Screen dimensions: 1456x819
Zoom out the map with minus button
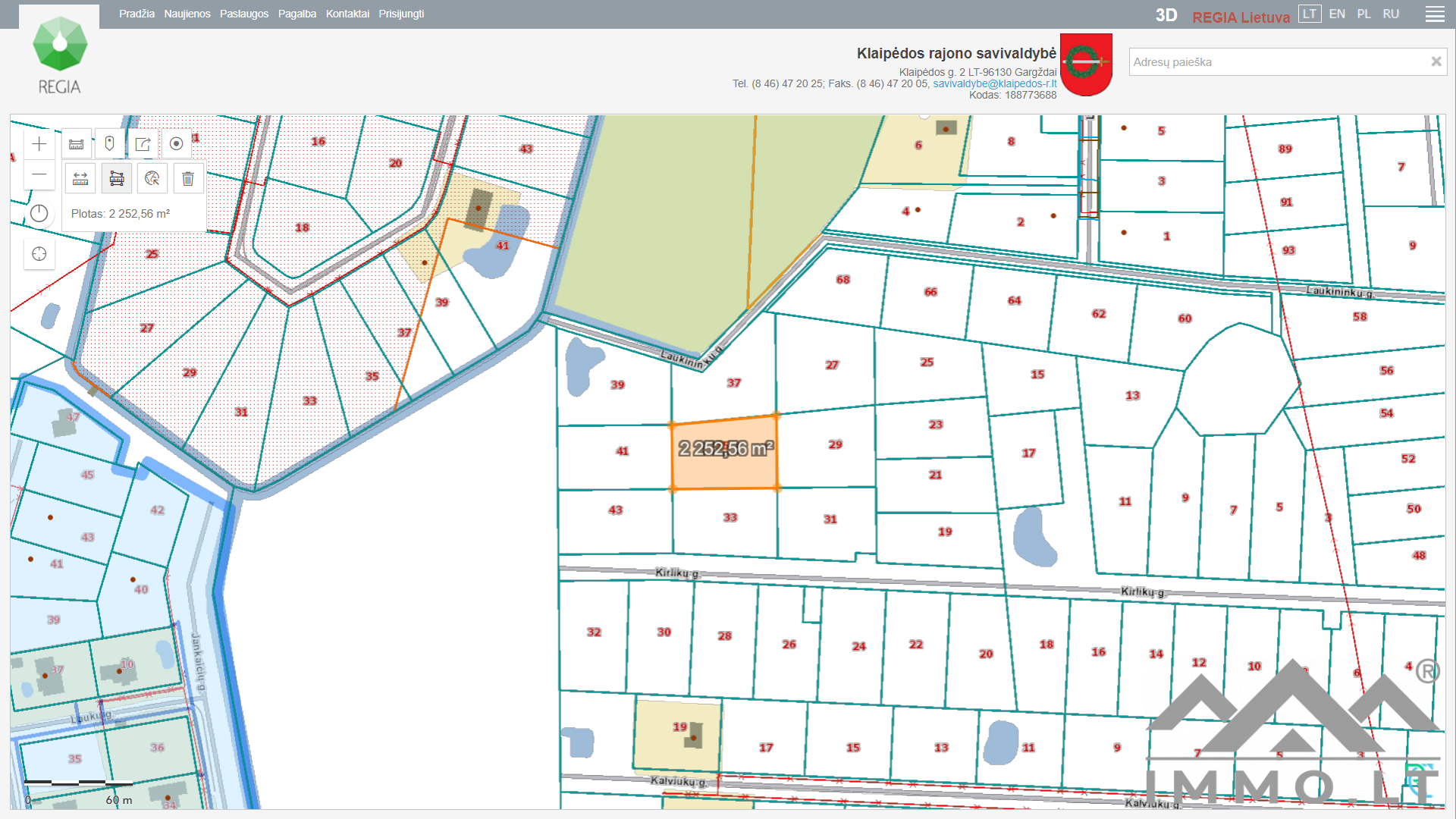coord(39,175)
